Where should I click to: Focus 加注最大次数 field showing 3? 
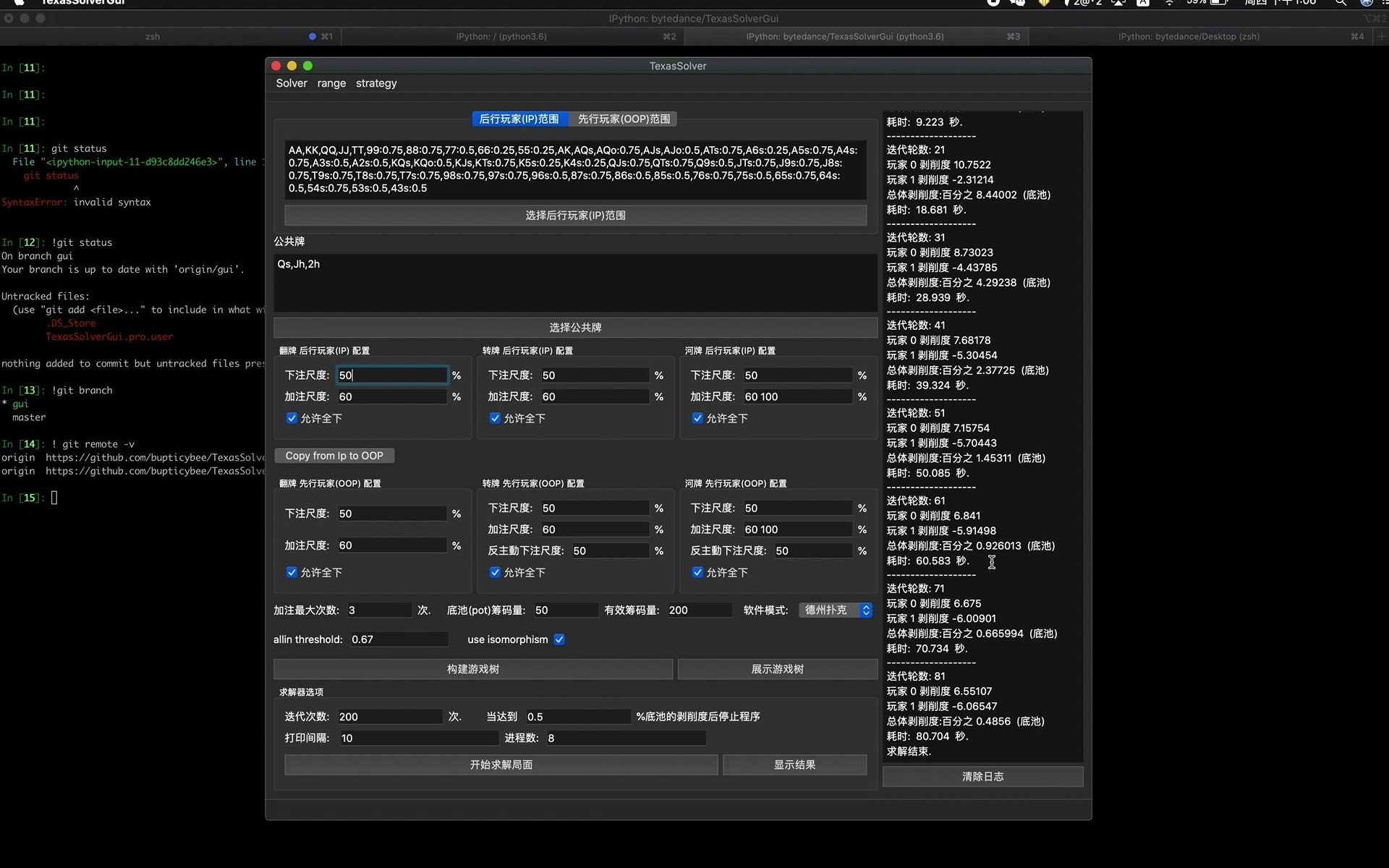click(379, 610)
